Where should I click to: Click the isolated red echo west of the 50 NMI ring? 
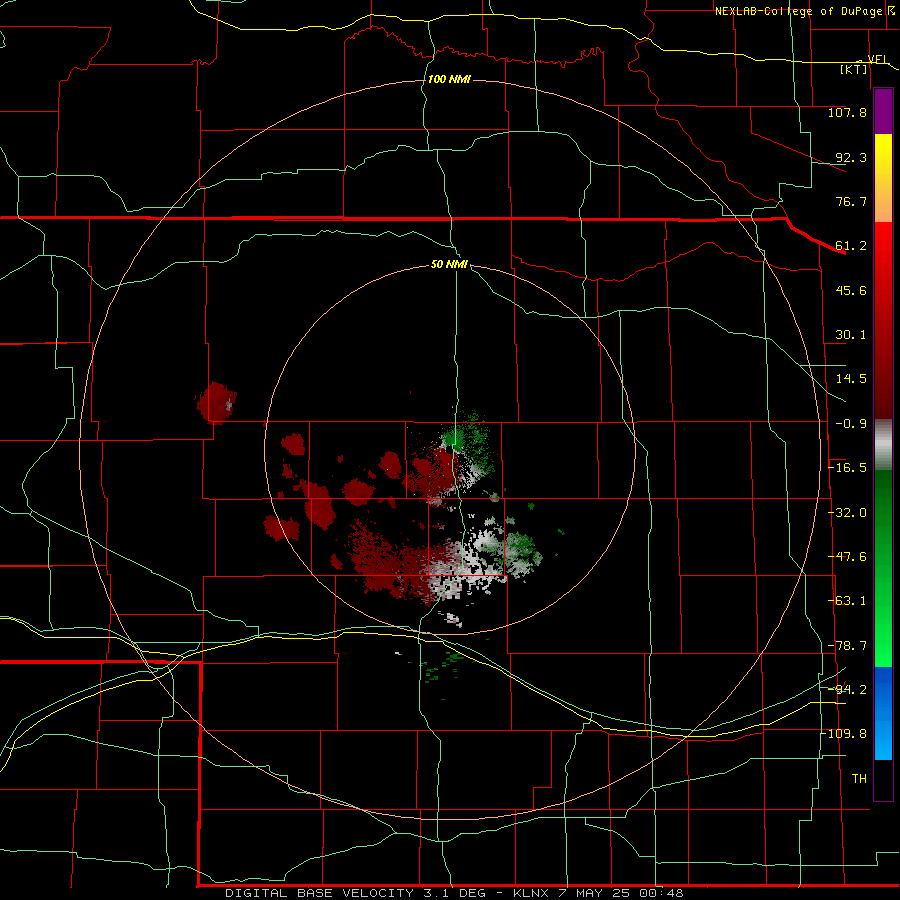click(x=216, y=402)
